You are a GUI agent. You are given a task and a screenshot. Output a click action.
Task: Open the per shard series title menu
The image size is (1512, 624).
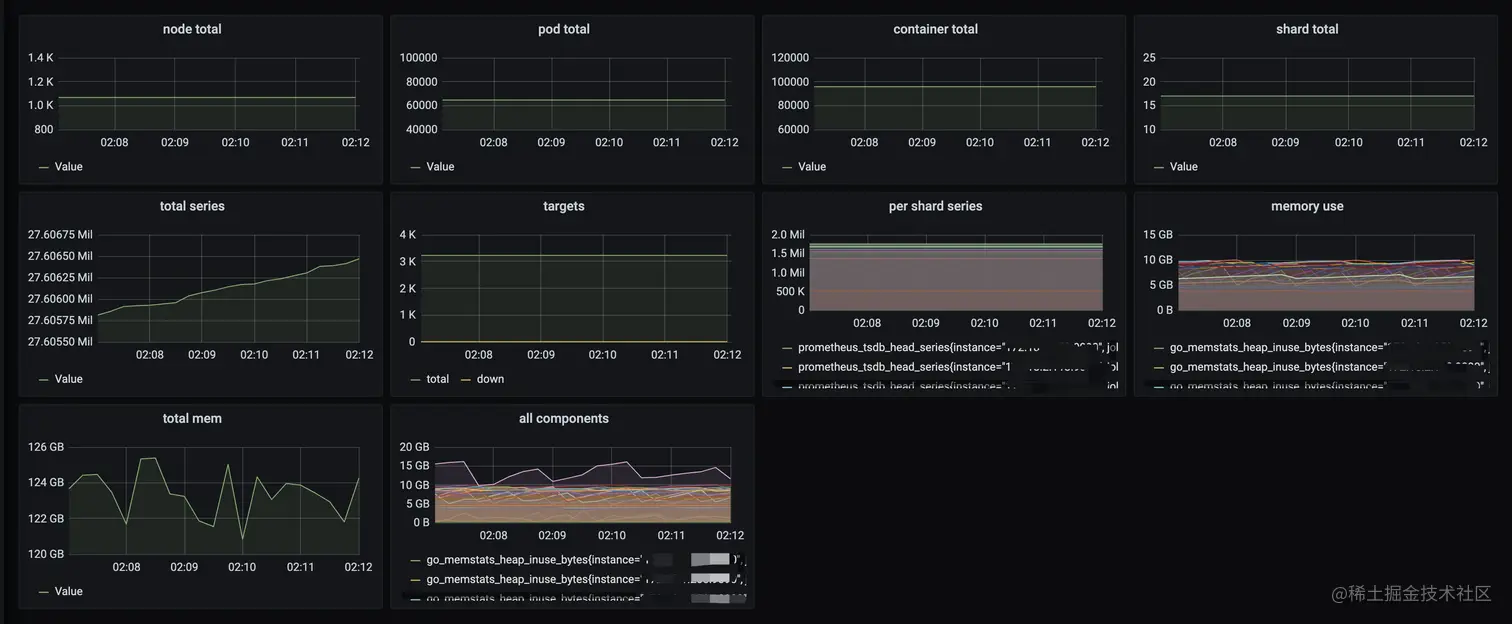coord(935,206)
